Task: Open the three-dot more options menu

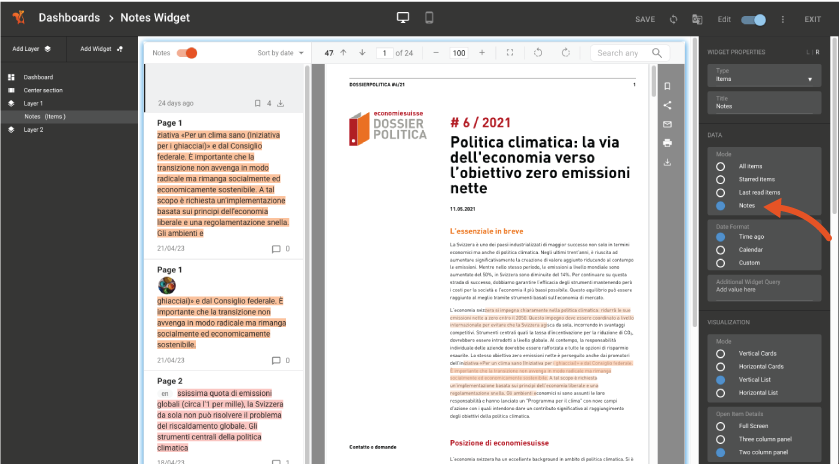Action: point(783,19)
